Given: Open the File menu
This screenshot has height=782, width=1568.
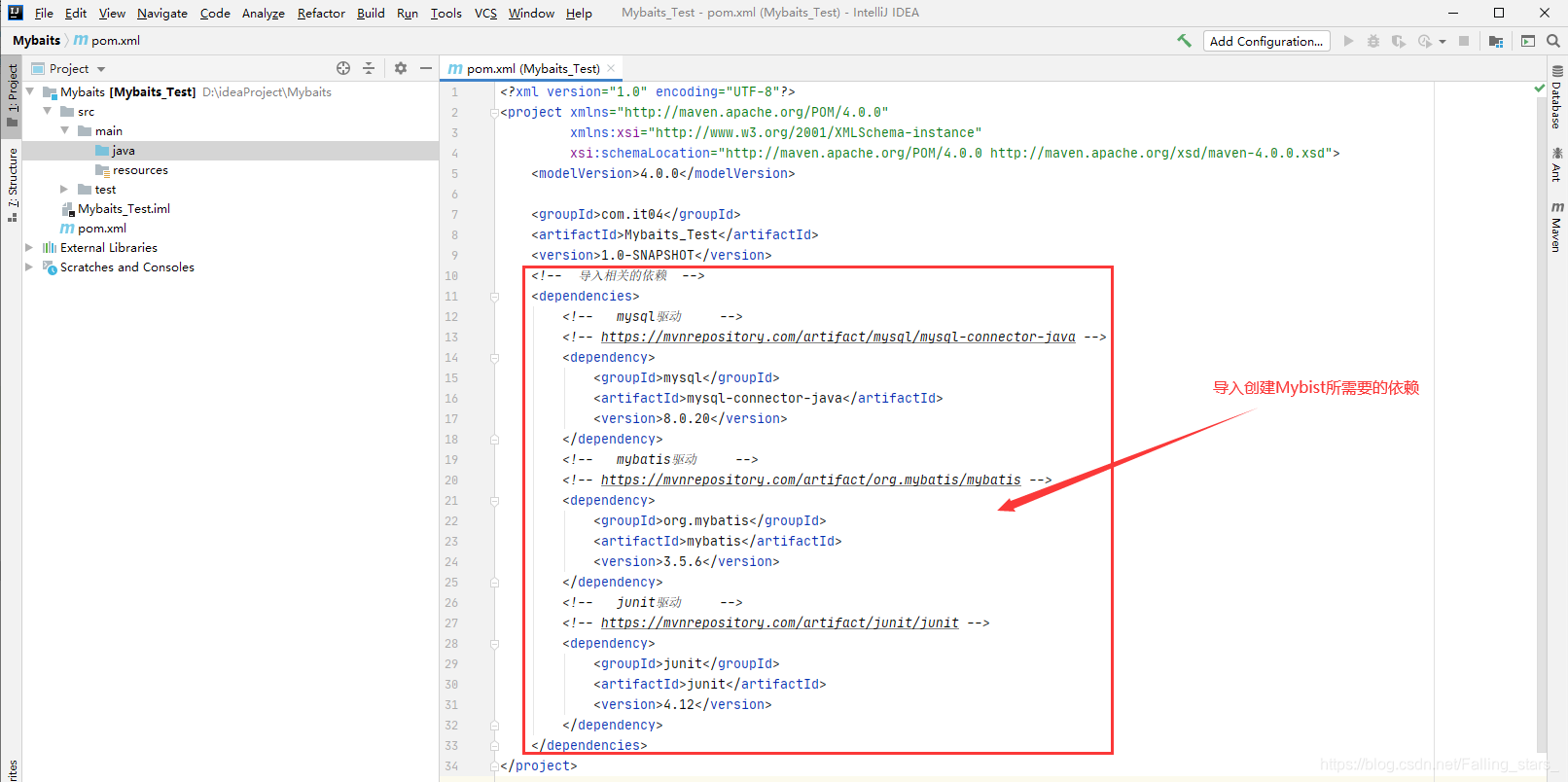Looking at the screenshot, I should 44,13.
